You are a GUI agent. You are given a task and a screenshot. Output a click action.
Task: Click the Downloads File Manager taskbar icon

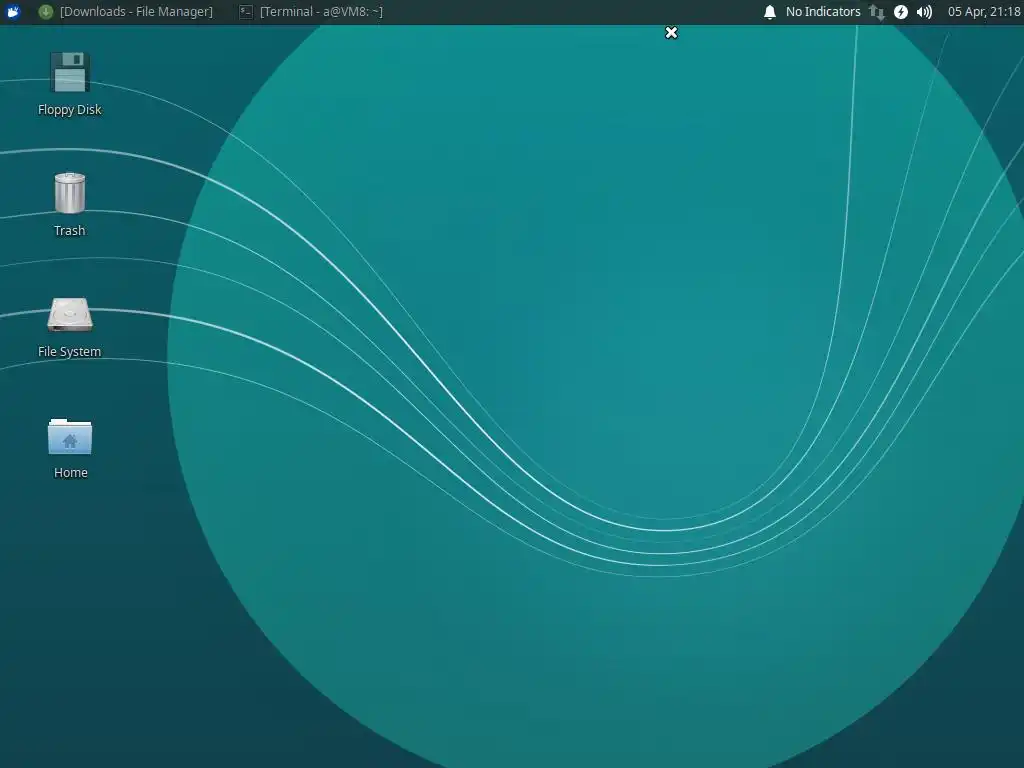point(46,12)
